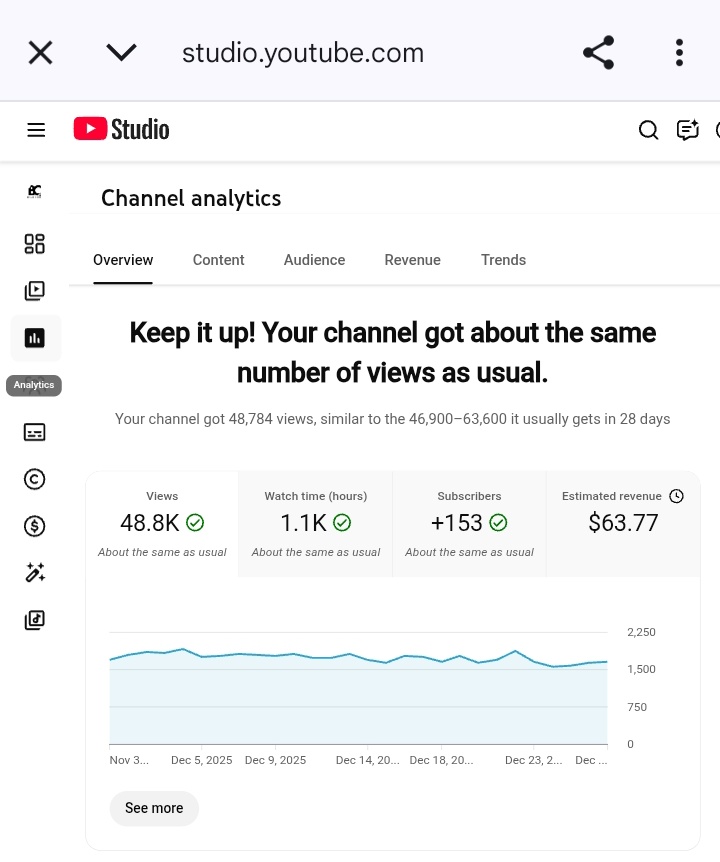This screenshot has width=720, height=862.
Task: Select the Watch time (hours) metric card
Action: (316, 524)
